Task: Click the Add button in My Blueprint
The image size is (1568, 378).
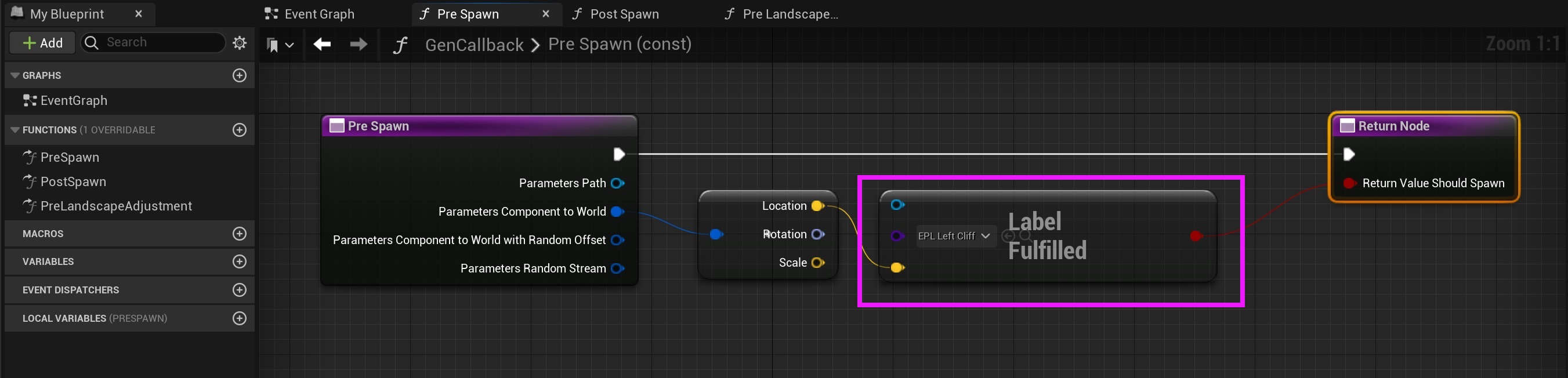Action: [42, 42]
